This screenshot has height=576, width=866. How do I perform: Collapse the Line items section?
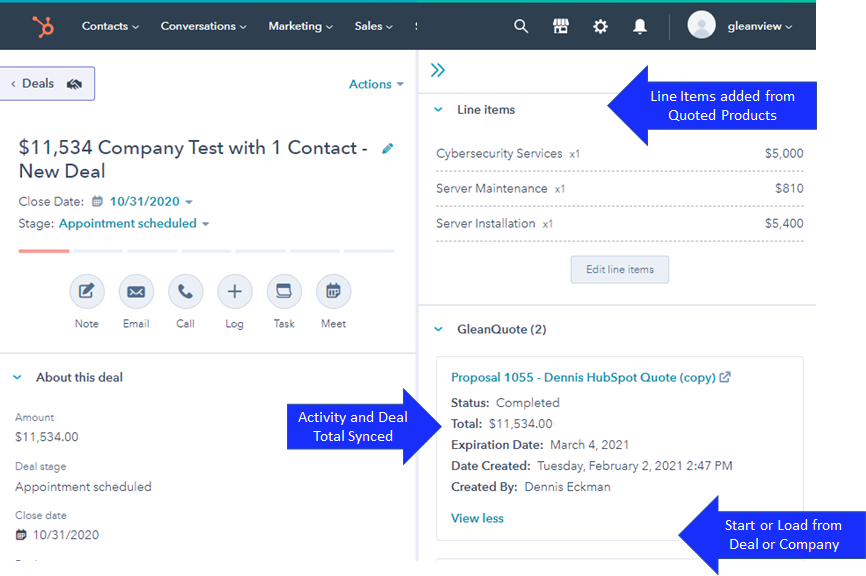tap(439, 109)
